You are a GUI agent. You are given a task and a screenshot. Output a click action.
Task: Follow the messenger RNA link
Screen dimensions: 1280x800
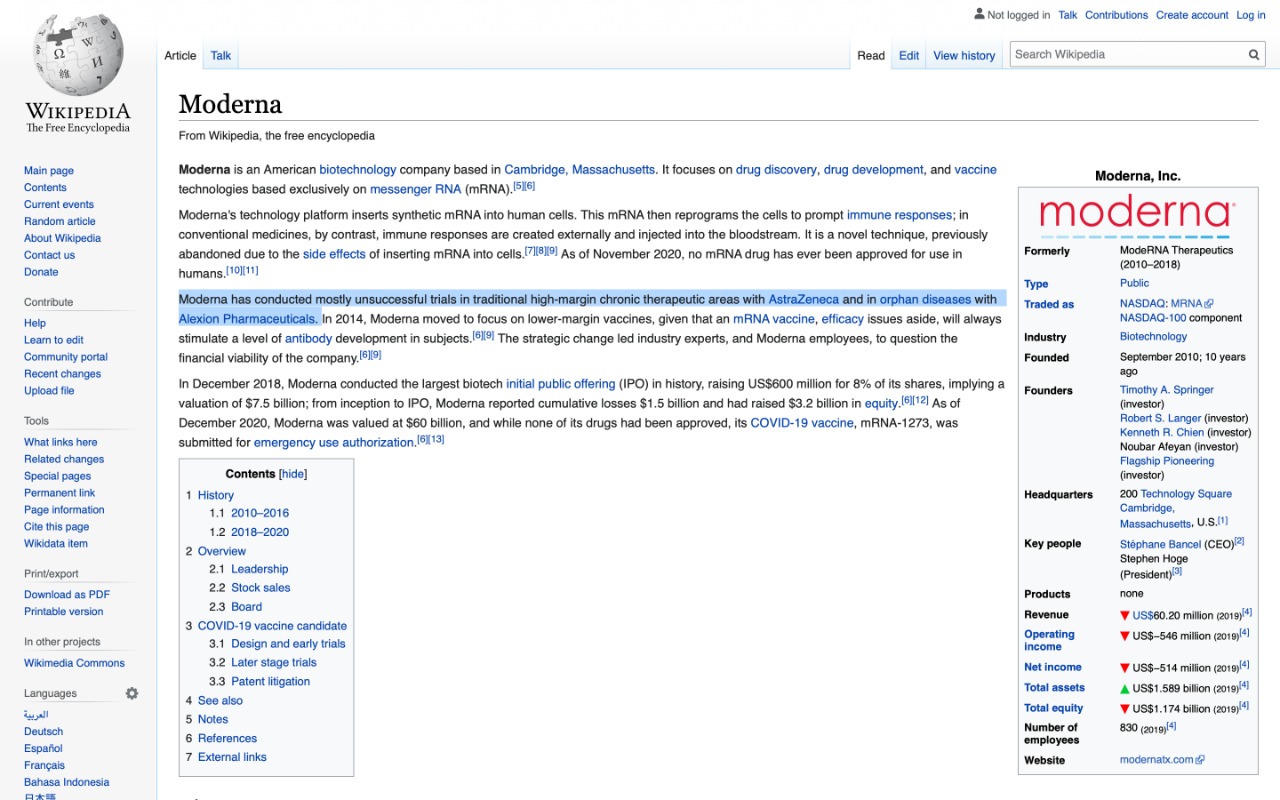(415, 189)
